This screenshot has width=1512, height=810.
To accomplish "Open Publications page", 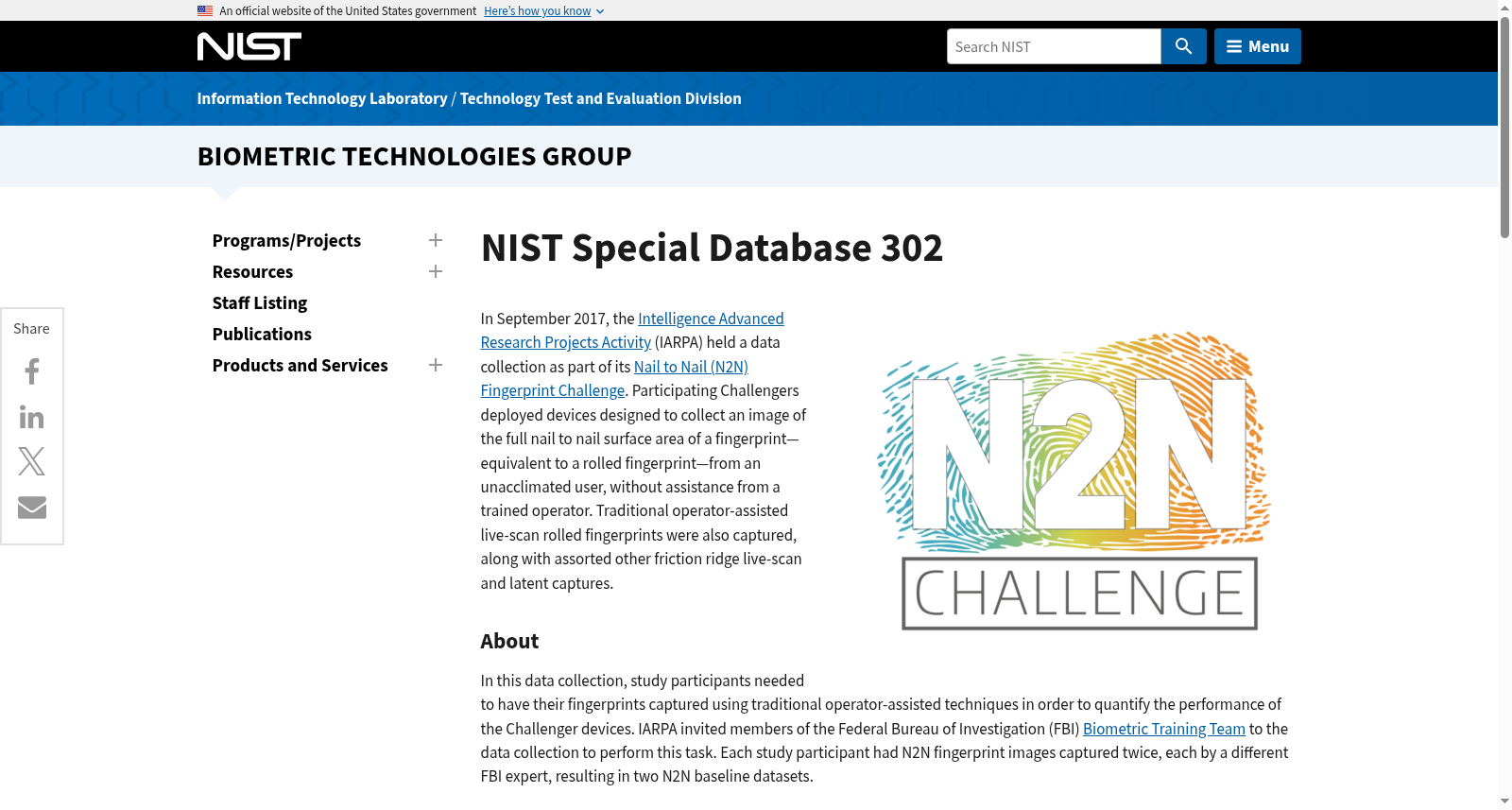I will point(262,334).
